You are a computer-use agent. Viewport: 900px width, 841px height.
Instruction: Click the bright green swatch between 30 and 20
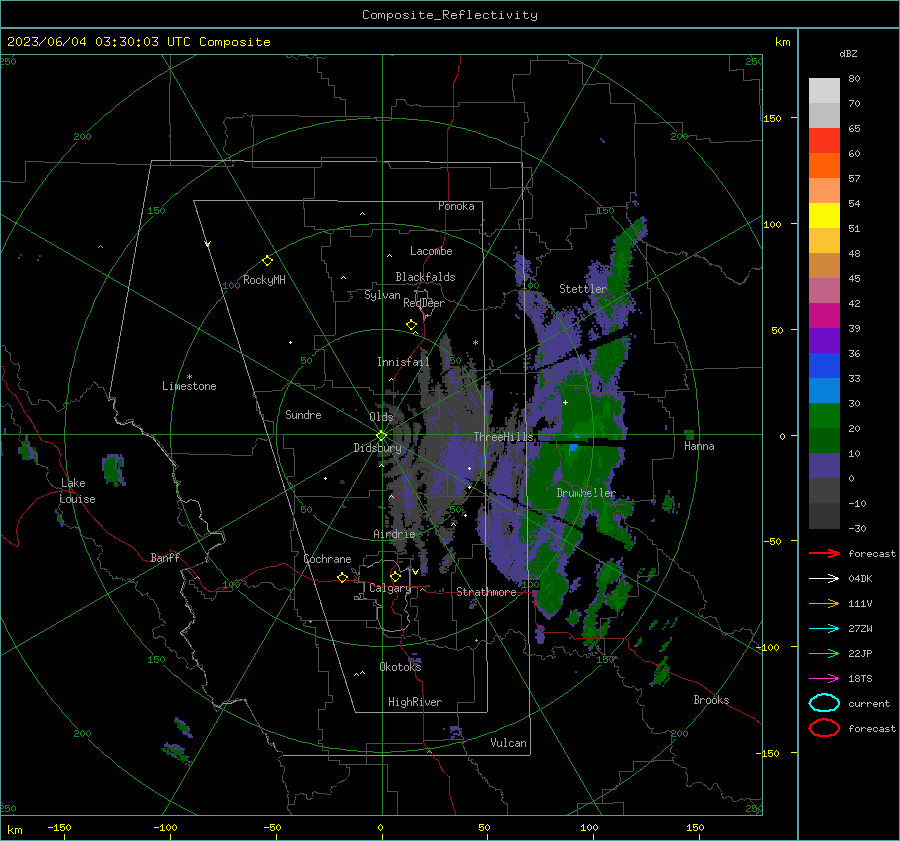(x=824, y=416)
